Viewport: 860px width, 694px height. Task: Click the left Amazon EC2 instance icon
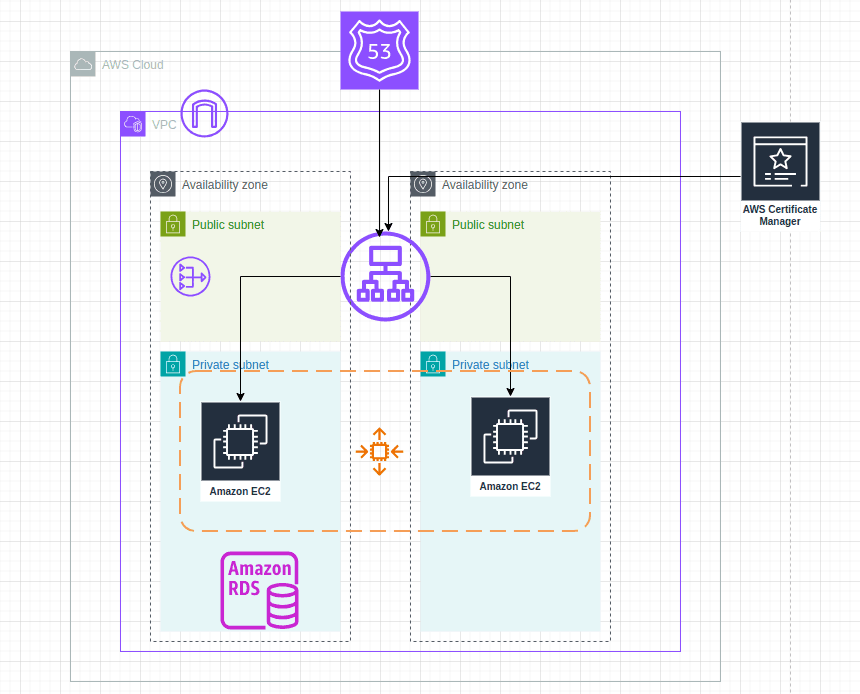coord(239,440)
